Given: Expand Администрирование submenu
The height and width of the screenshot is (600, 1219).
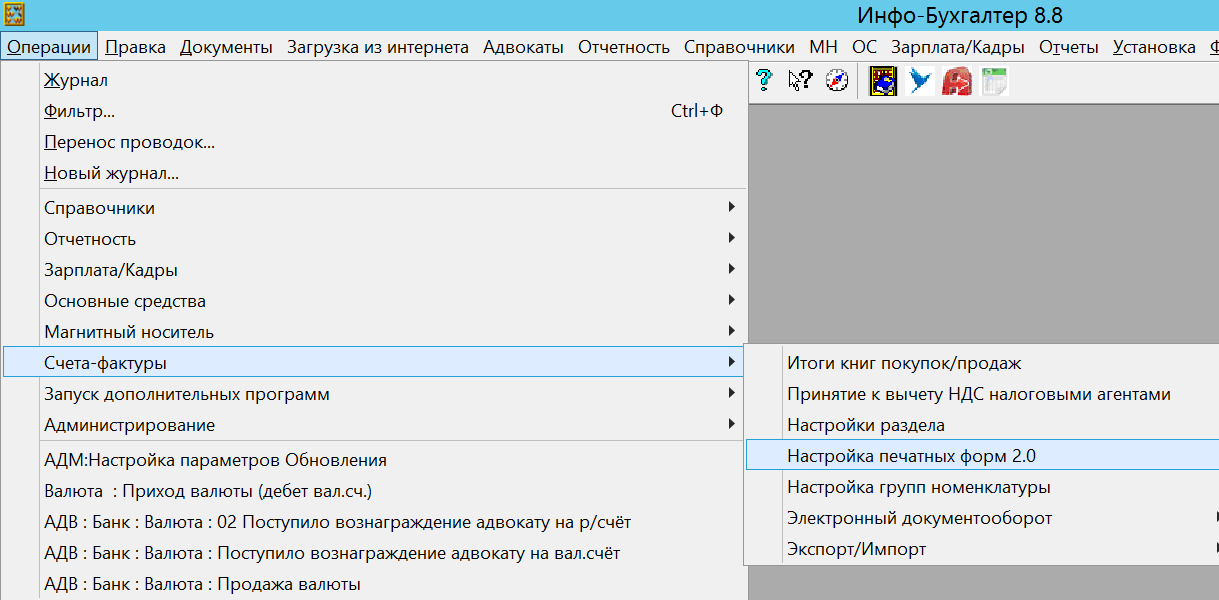Looking at the screenshot, I should (375, 425).
